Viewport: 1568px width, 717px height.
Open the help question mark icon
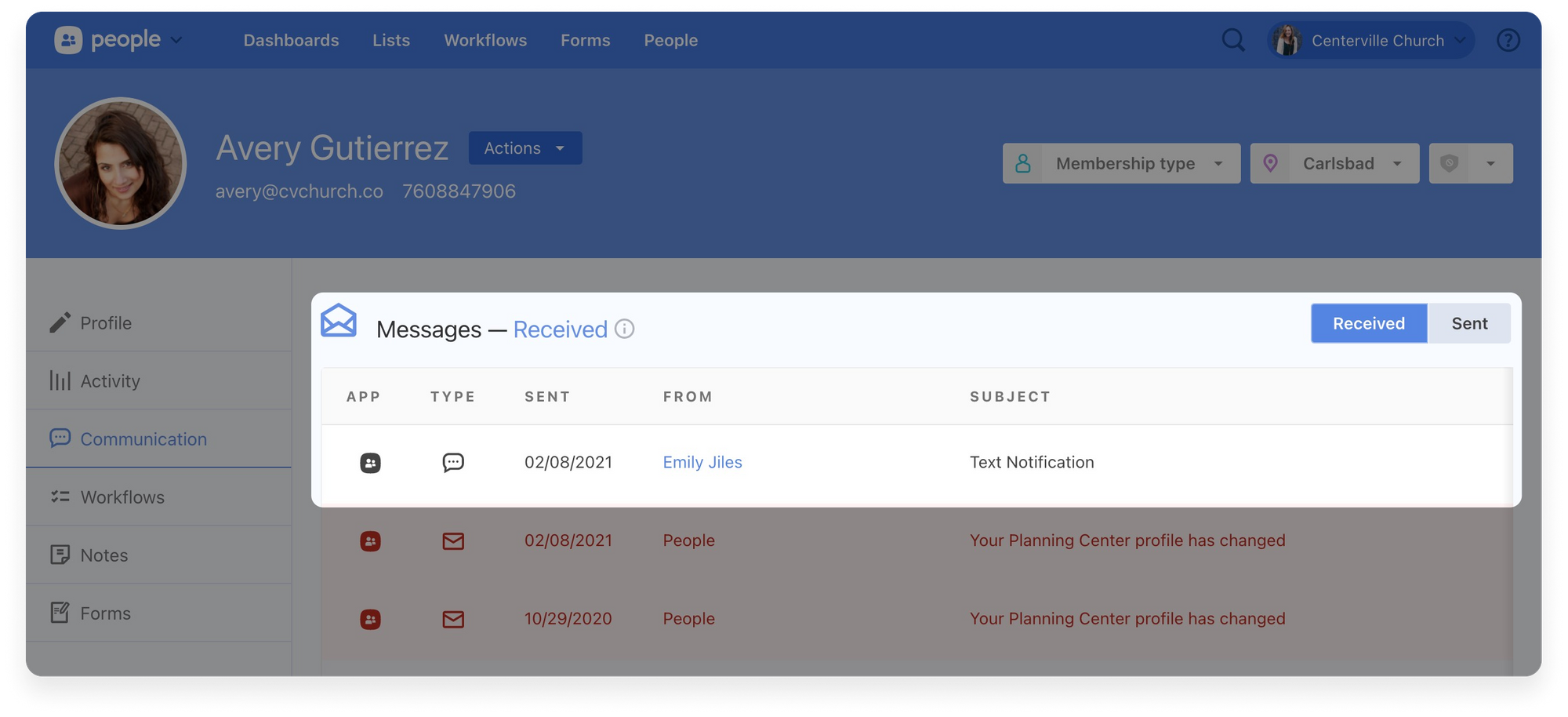pos(1508,40)
